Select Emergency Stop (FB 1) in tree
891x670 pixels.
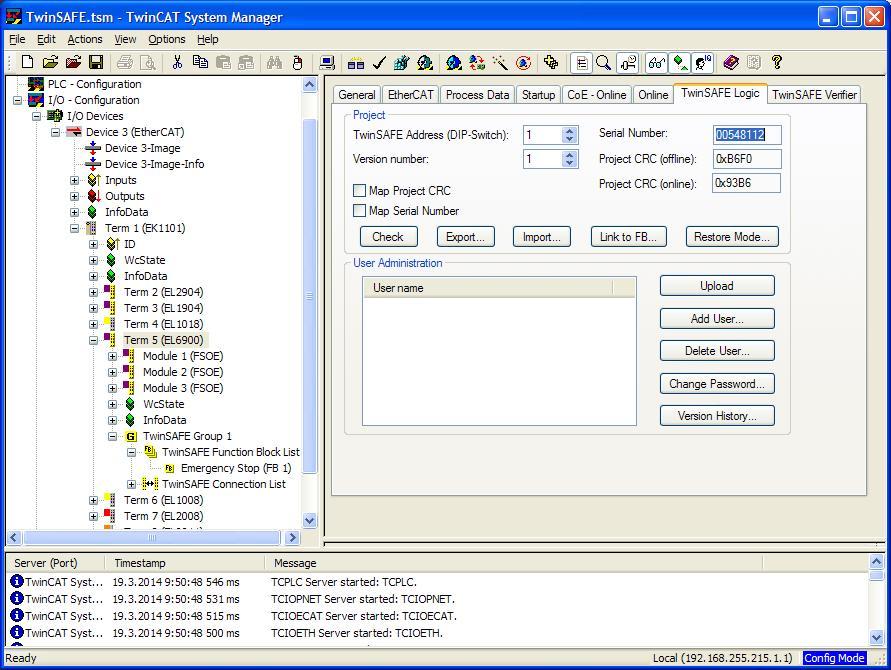[x=236, y=468]
